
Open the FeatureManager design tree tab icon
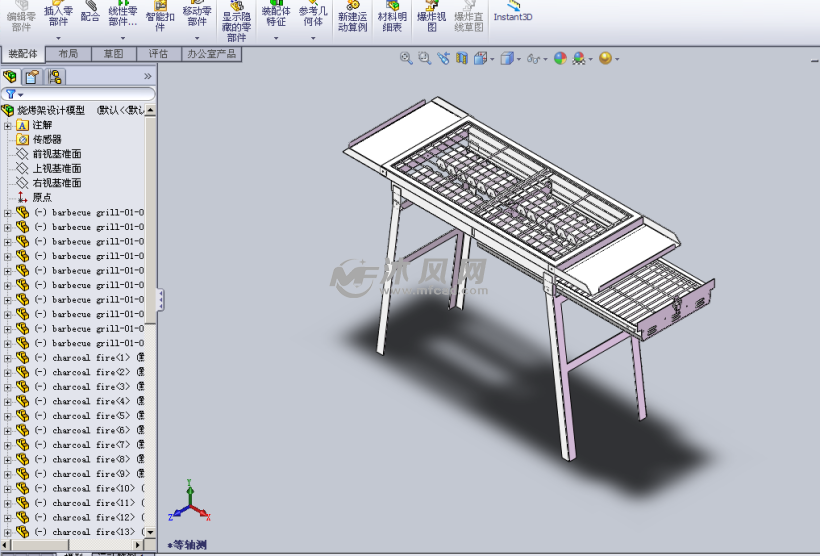point(10,76)
